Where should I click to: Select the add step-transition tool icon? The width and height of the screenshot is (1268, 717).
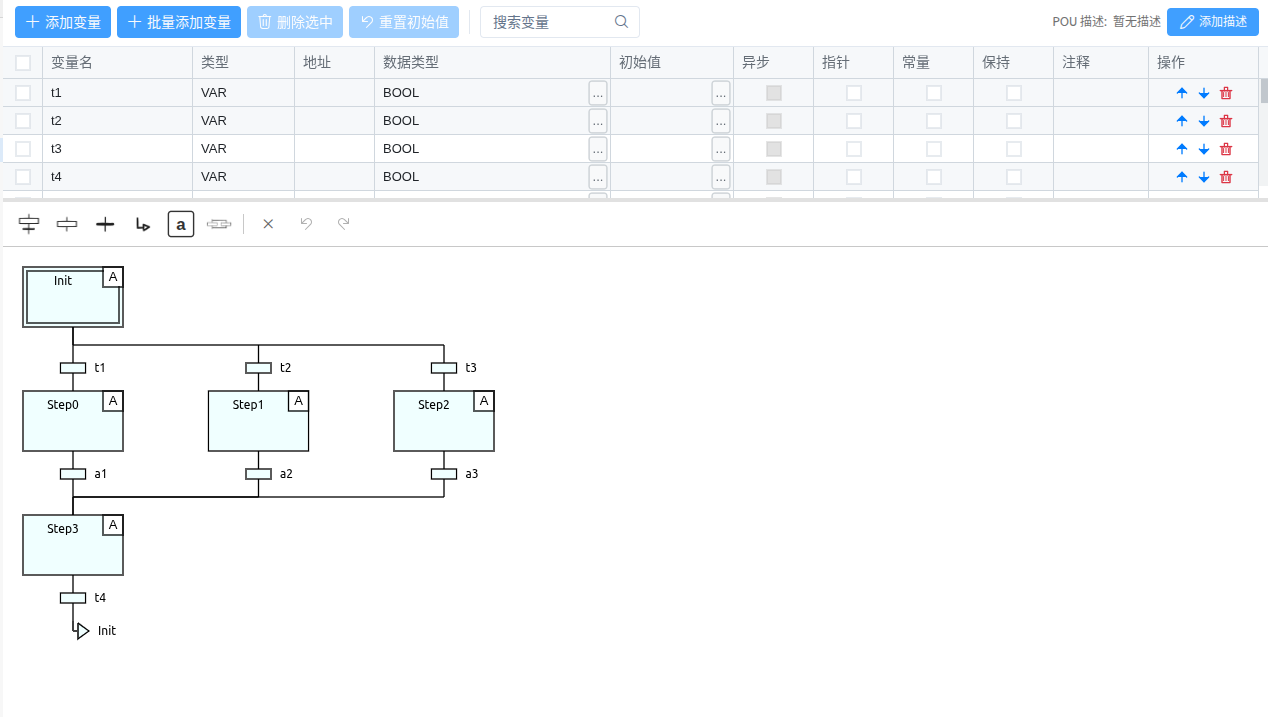(x=29, y=224)
